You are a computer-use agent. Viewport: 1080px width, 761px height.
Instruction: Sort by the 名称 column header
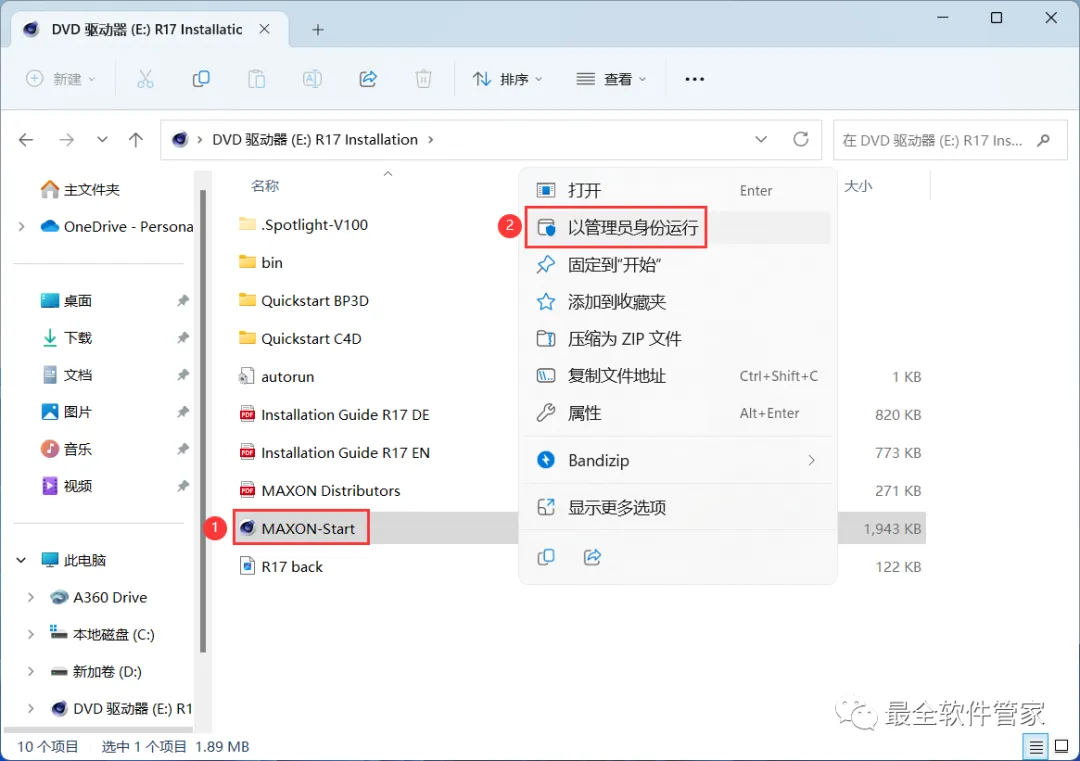(265, 186)
